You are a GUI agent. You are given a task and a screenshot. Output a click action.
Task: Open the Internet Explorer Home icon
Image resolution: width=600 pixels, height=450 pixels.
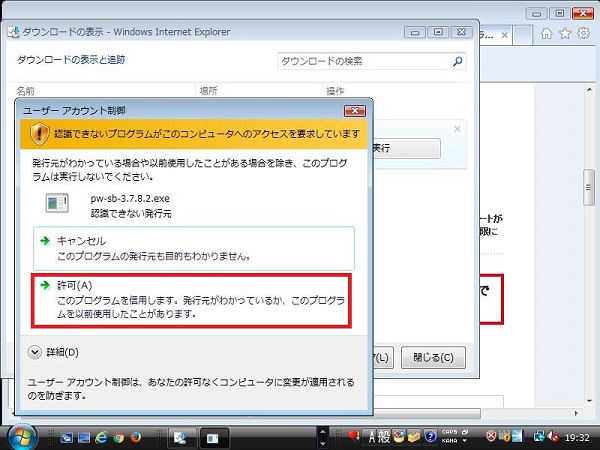click(x=546, y=34)
